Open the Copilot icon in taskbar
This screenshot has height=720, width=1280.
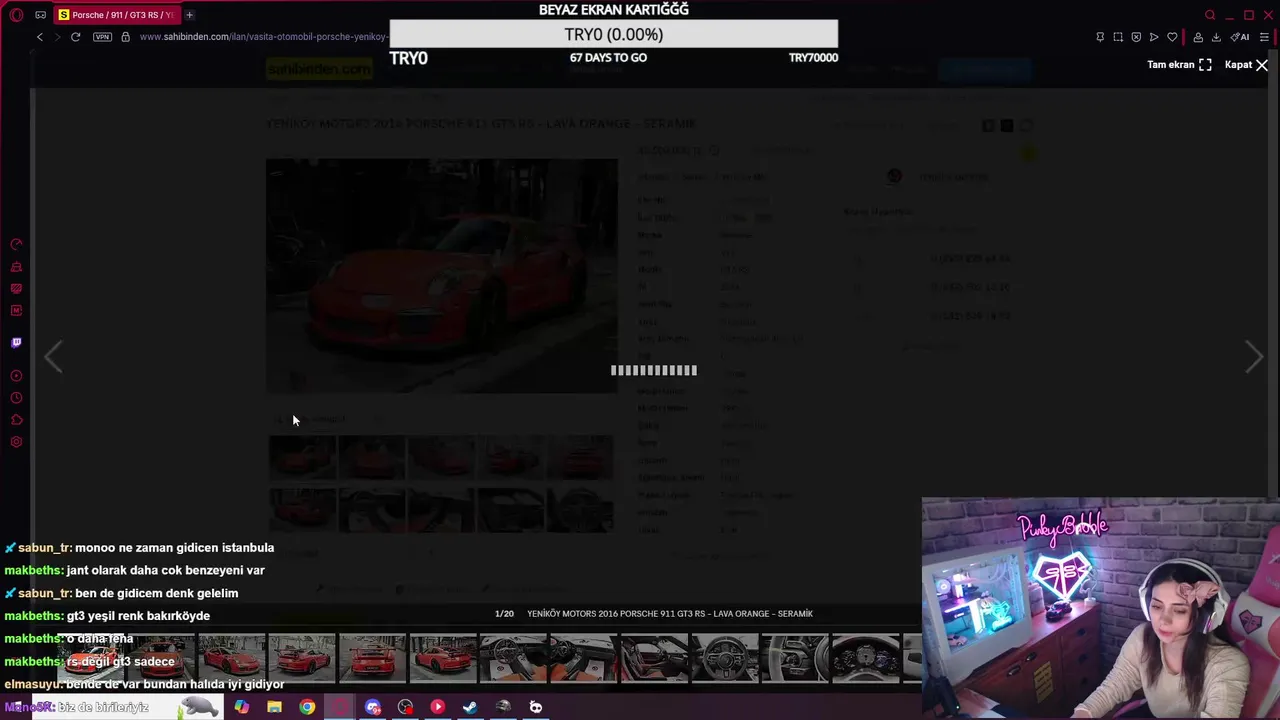click(x=242, y=707)
